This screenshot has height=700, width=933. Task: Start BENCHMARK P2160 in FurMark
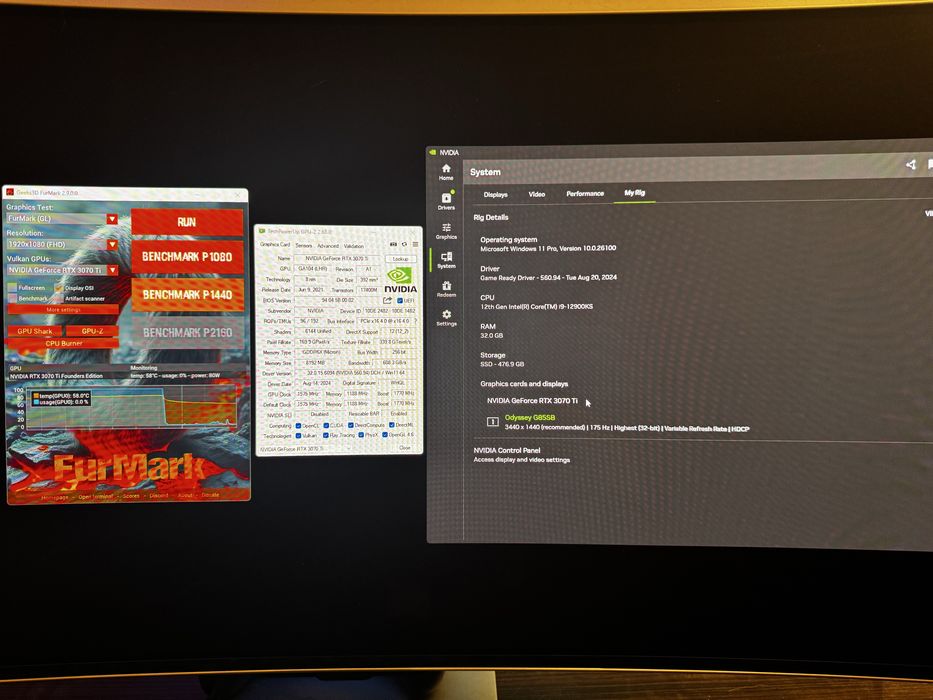[187, 332]
